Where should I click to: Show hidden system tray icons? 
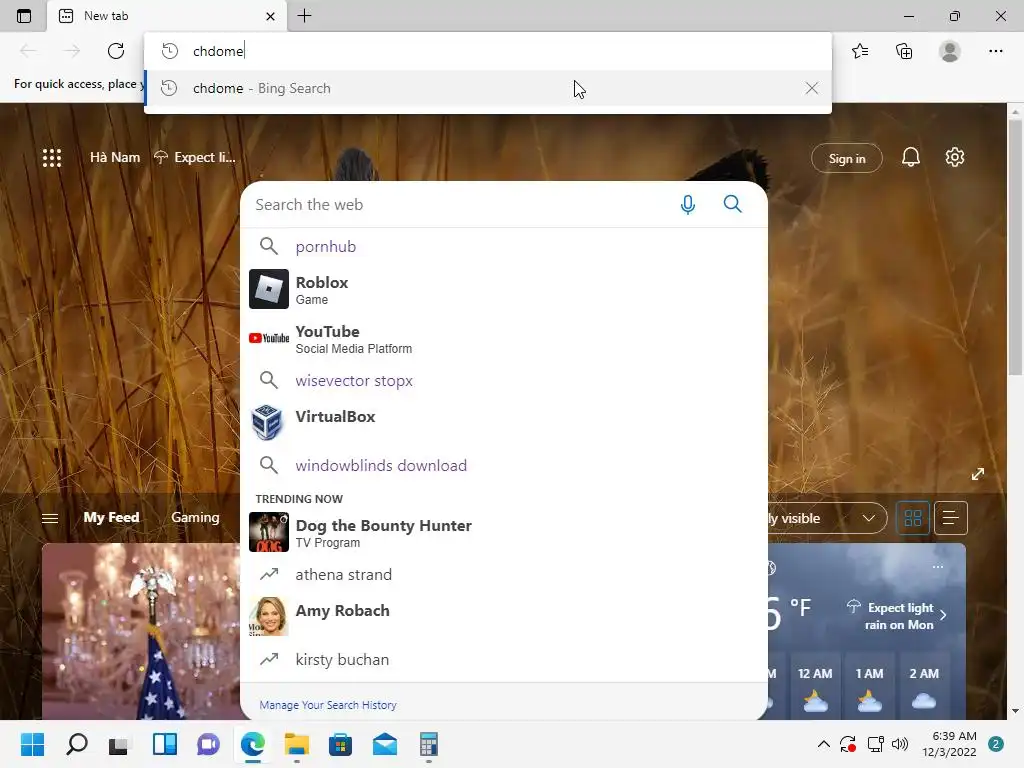pos(824,744)
